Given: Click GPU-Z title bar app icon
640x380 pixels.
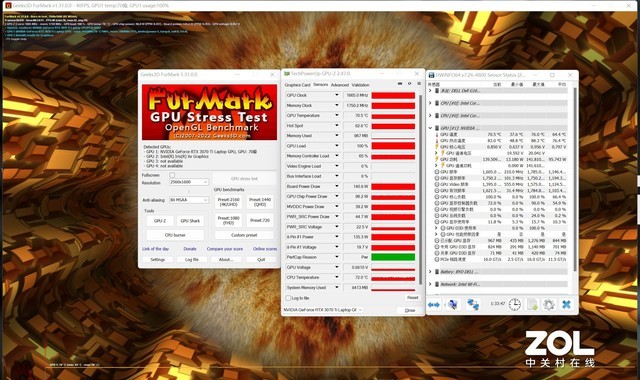Looking at the screenshot, I should point(287,73).
